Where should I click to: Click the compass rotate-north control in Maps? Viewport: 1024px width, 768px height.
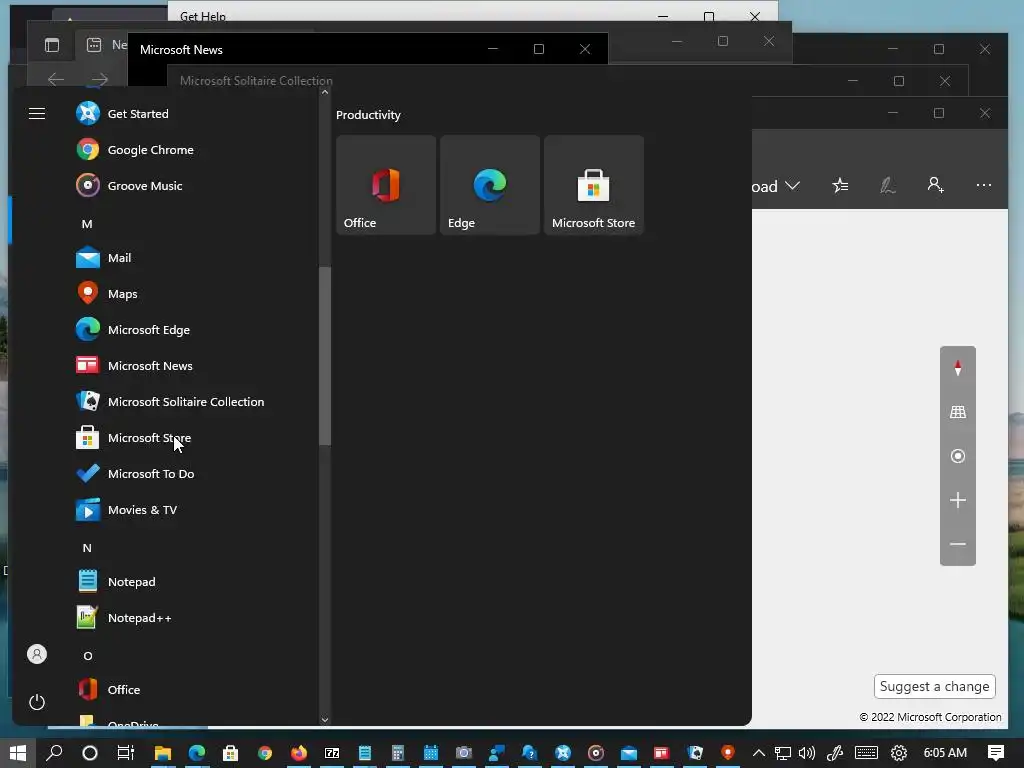pyautogui.click(x=957, y=368)
